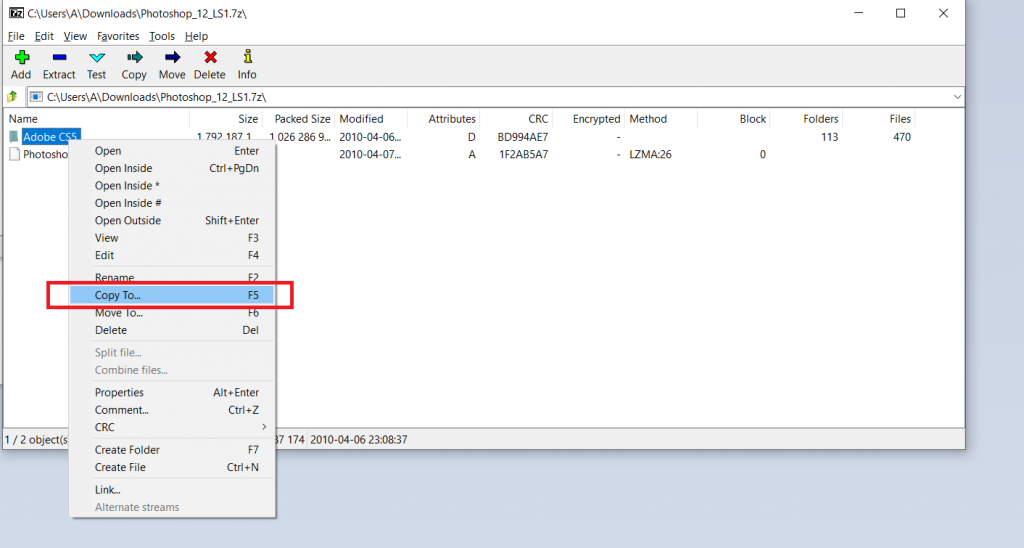Click the Info toolbar icon
Image resolution: width=1024 pixels, height=548 pixels.
tap(248, 57)
